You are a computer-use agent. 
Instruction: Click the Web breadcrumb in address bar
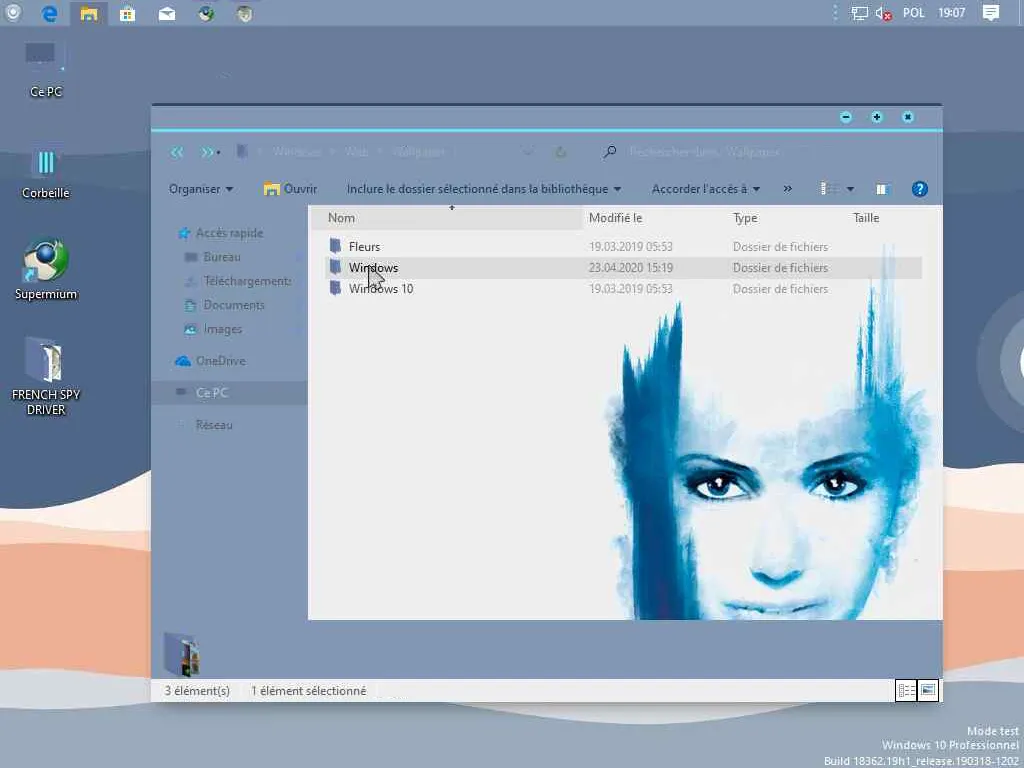tap(357, 152)
